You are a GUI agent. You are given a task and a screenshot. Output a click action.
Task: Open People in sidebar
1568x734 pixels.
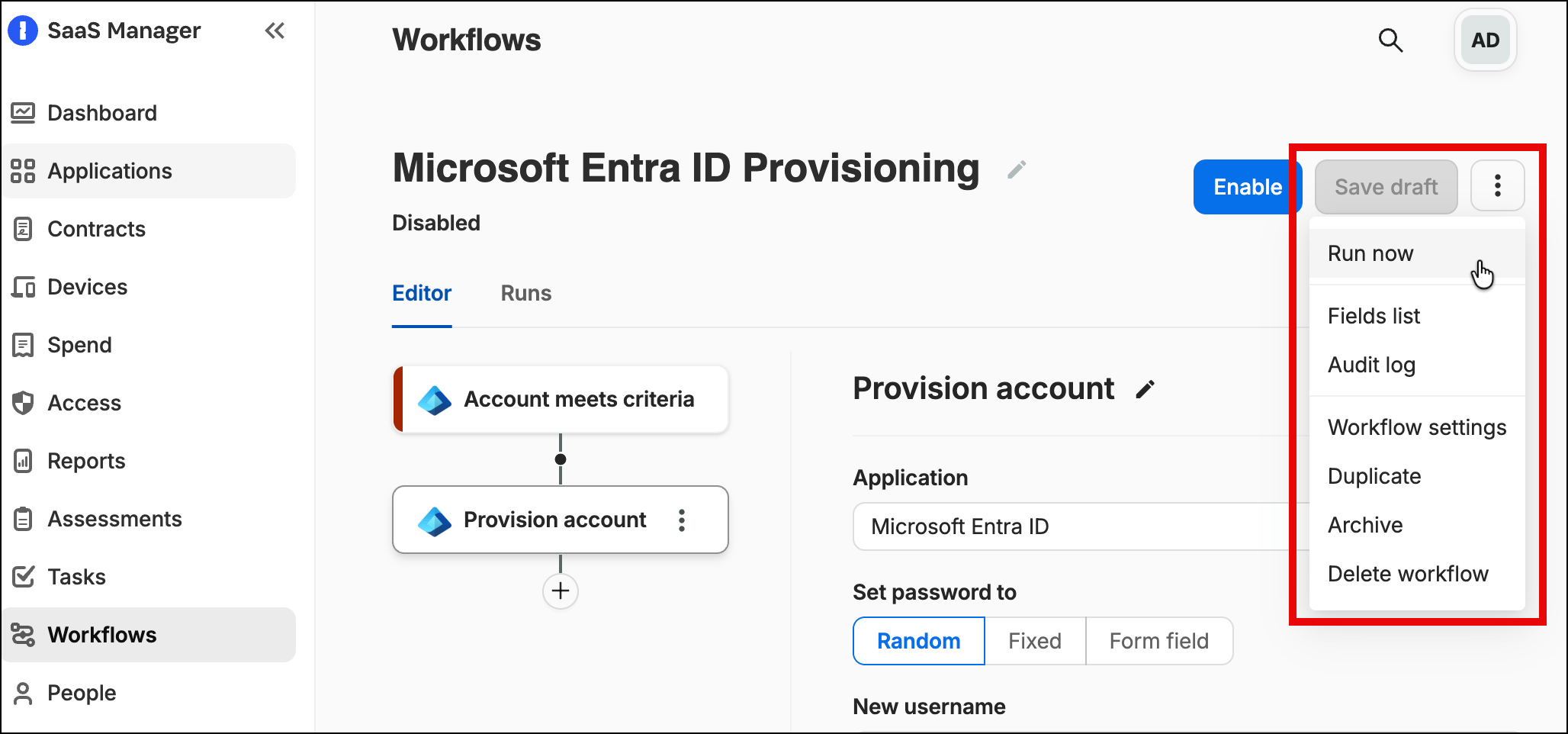(x=149, y=693)
